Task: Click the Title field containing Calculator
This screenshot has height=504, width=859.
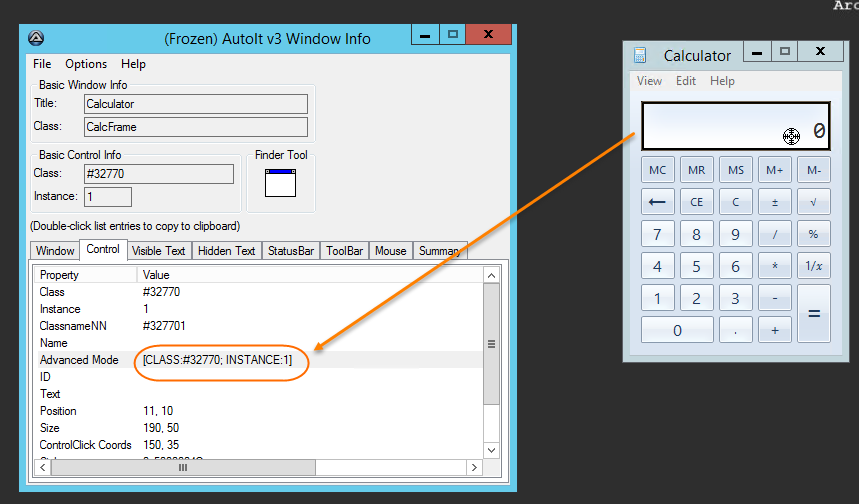Action: coord(196,104)
